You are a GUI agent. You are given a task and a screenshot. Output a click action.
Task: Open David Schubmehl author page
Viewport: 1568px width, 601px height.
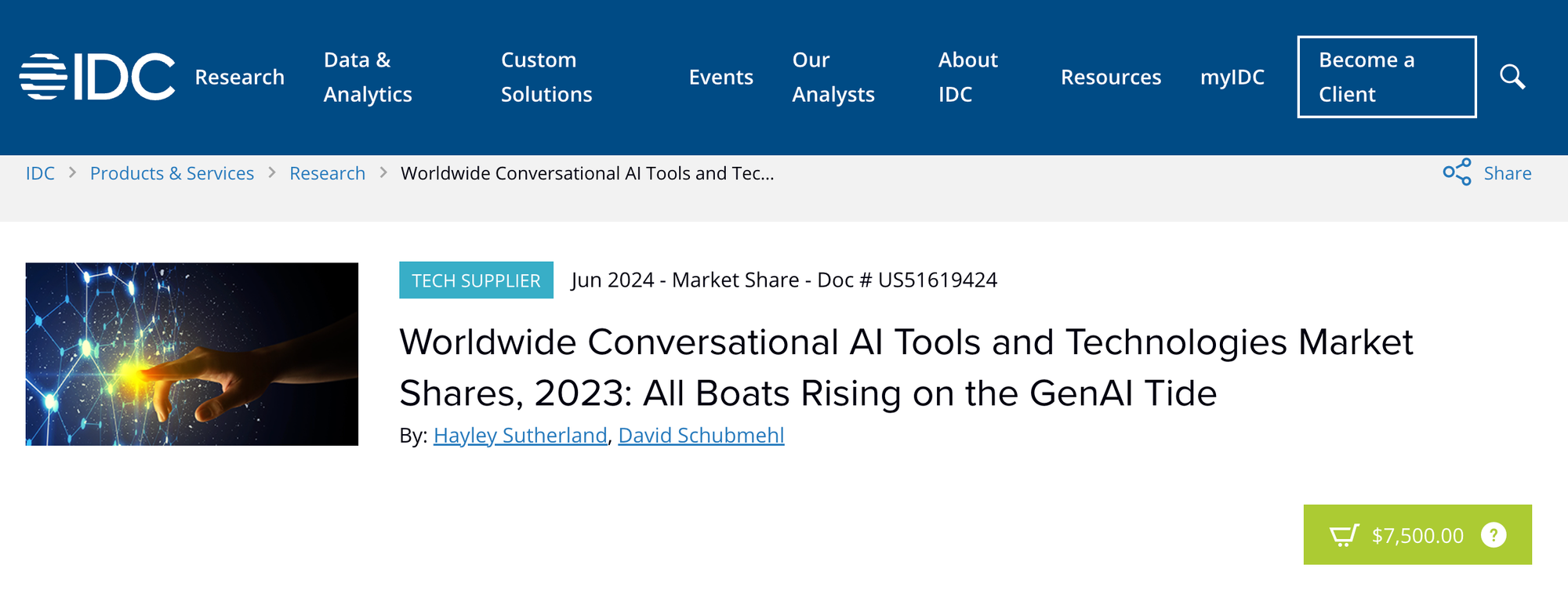point(701,435)
